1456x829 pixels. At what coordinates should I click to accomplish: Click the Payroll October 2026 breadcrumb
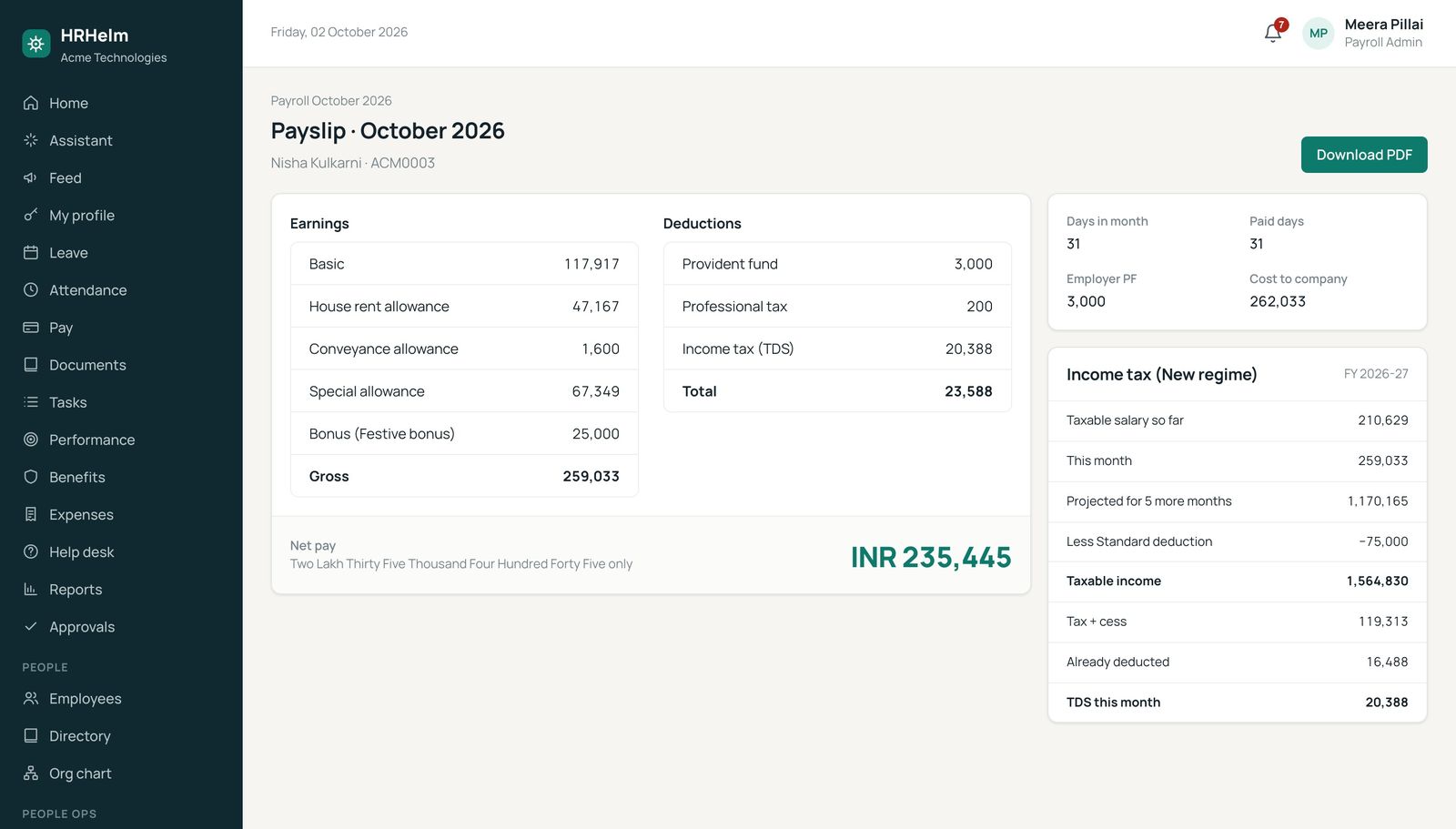point(331,100)
